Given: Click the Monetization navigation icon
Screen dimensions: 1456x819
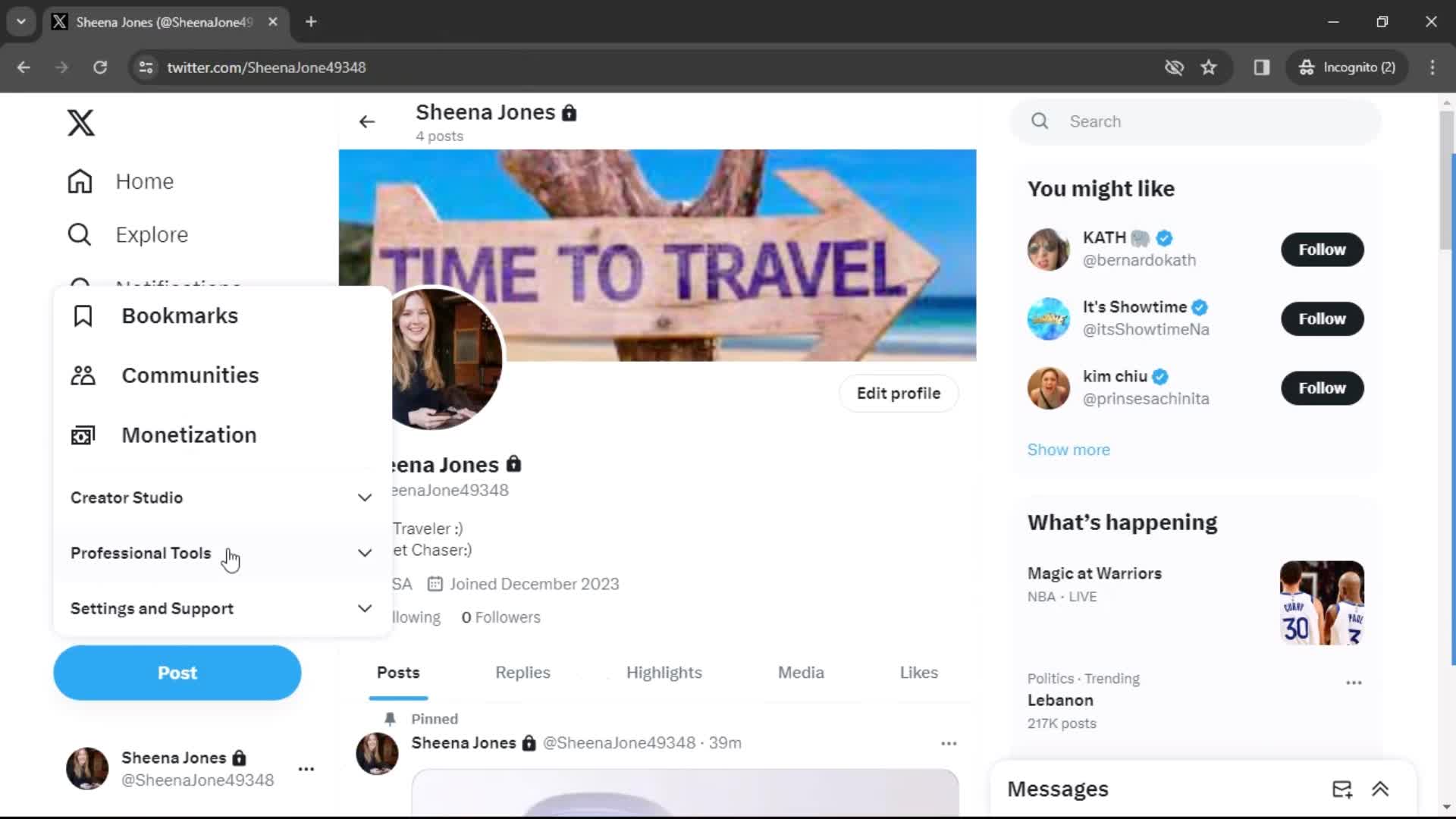Looking at the screenshot, I should (83, 435).
